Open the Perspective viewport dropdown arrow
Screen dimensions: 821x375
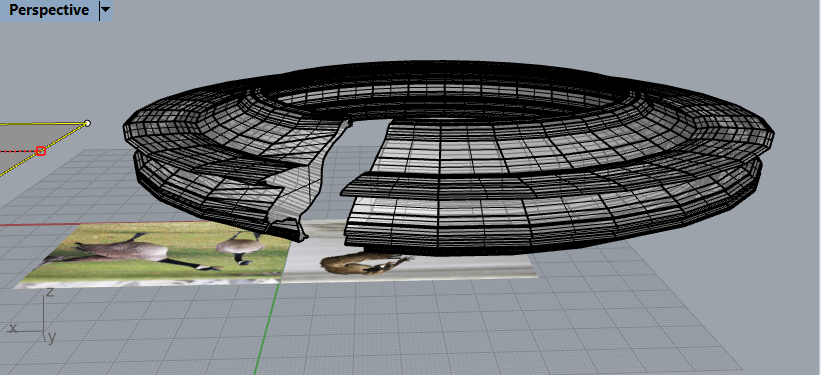[106, 10]
